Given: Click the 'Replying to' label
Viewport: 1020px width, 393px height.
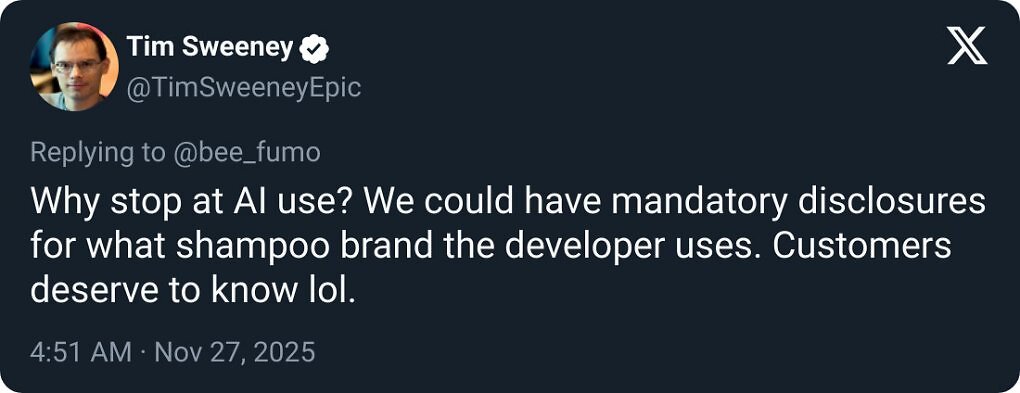Looking at the screenshot, I should pos(98,154).
